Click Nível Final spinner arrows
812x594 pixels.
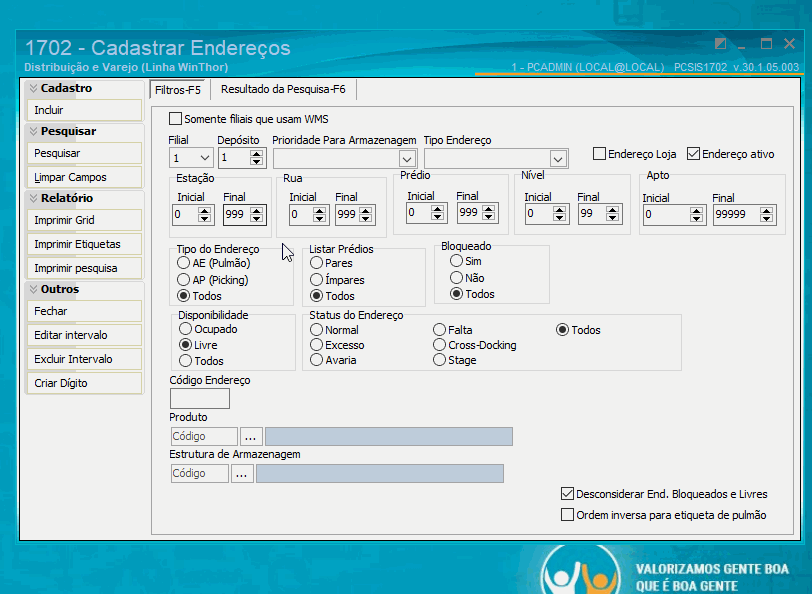[613, 213]
